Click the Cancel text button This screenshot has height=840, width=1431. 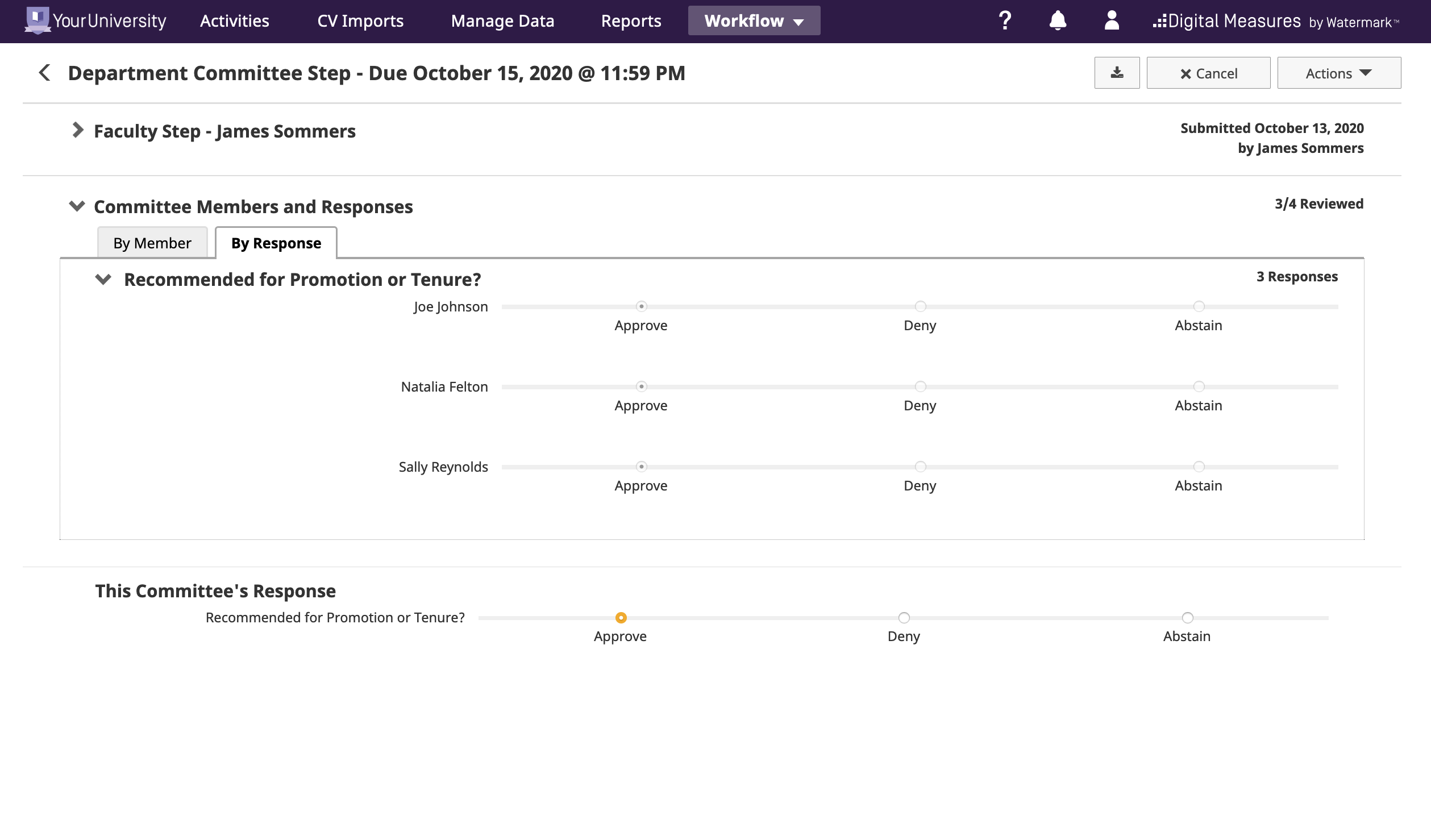tap(1208, 73)
